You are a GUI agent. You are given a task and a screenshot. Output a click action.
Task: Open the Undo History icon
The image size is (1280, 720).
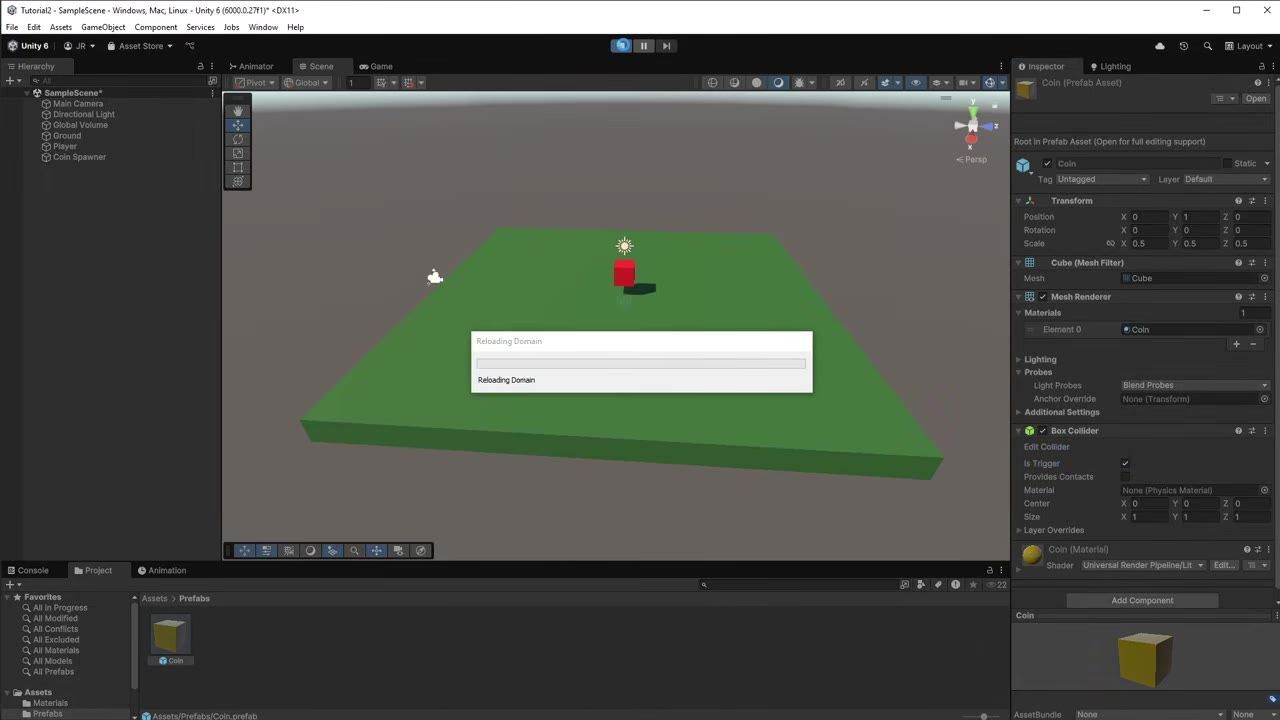1184,46
